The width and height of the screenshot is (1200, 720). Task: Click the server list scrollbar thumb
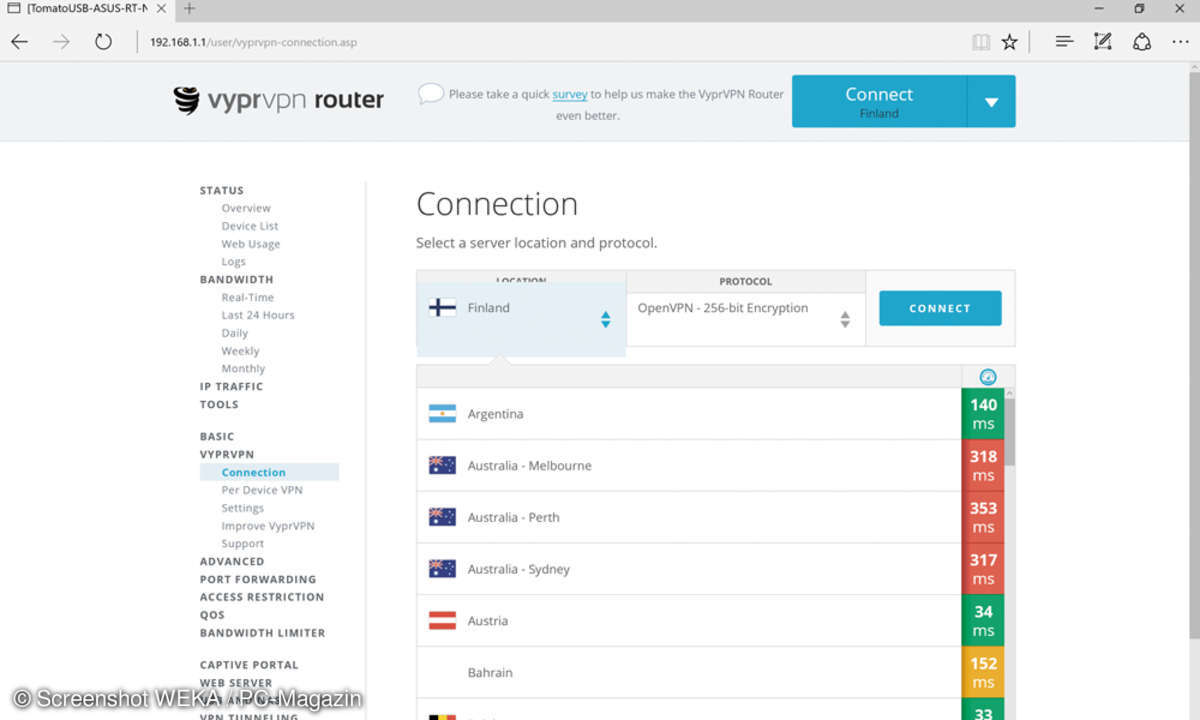[1010, 430]
